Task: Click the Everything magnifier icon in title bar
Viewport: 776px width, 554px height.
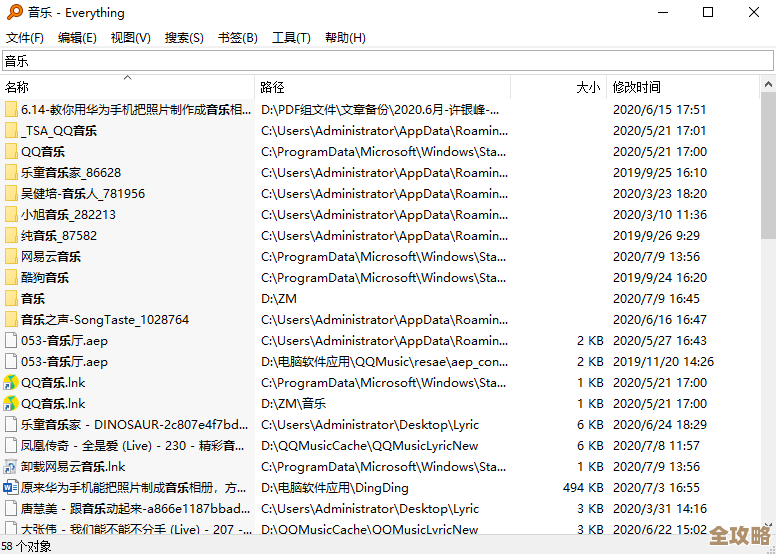Action: click(14, 13)
